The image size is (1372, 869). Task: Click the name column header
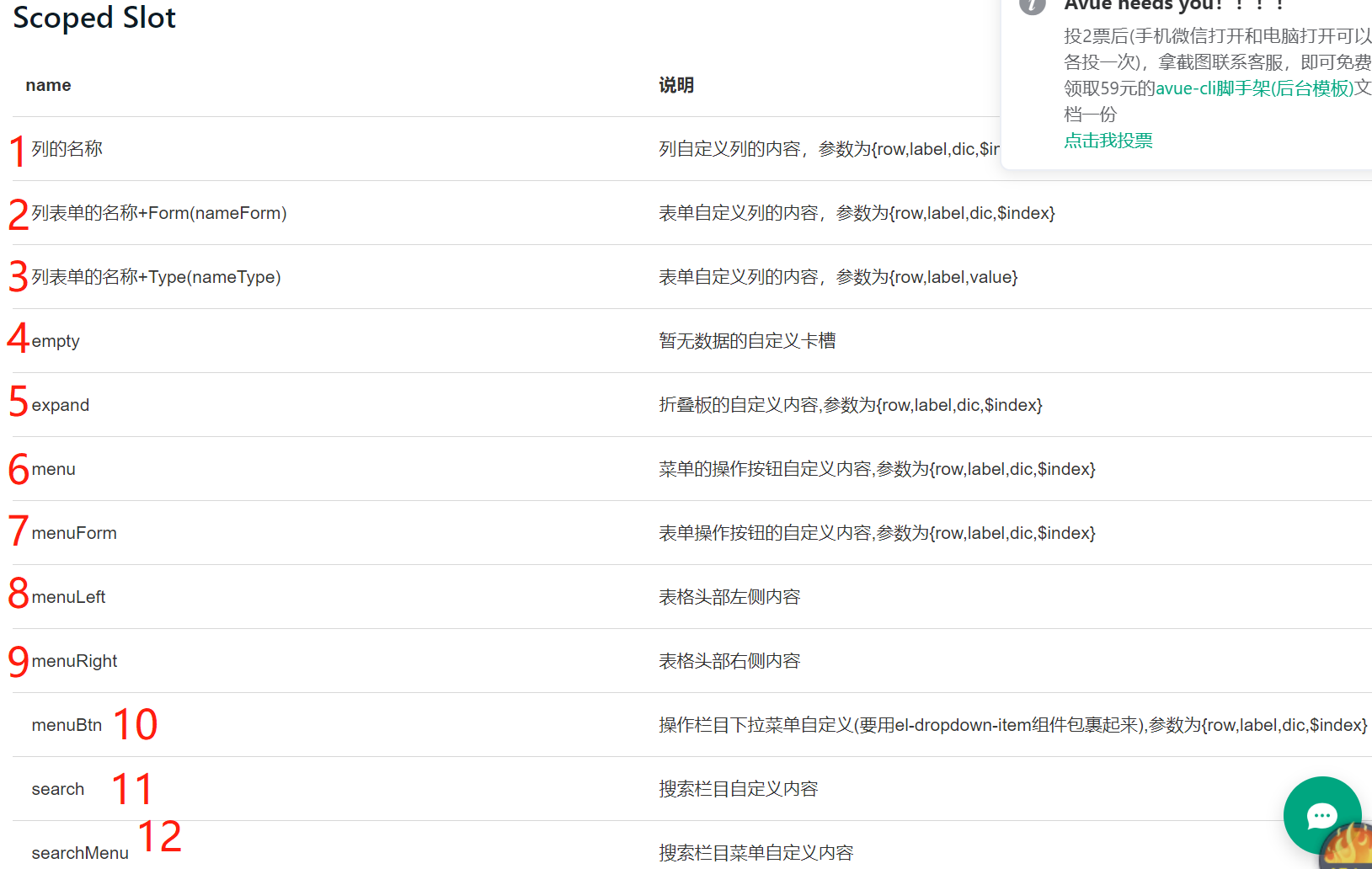48,85
